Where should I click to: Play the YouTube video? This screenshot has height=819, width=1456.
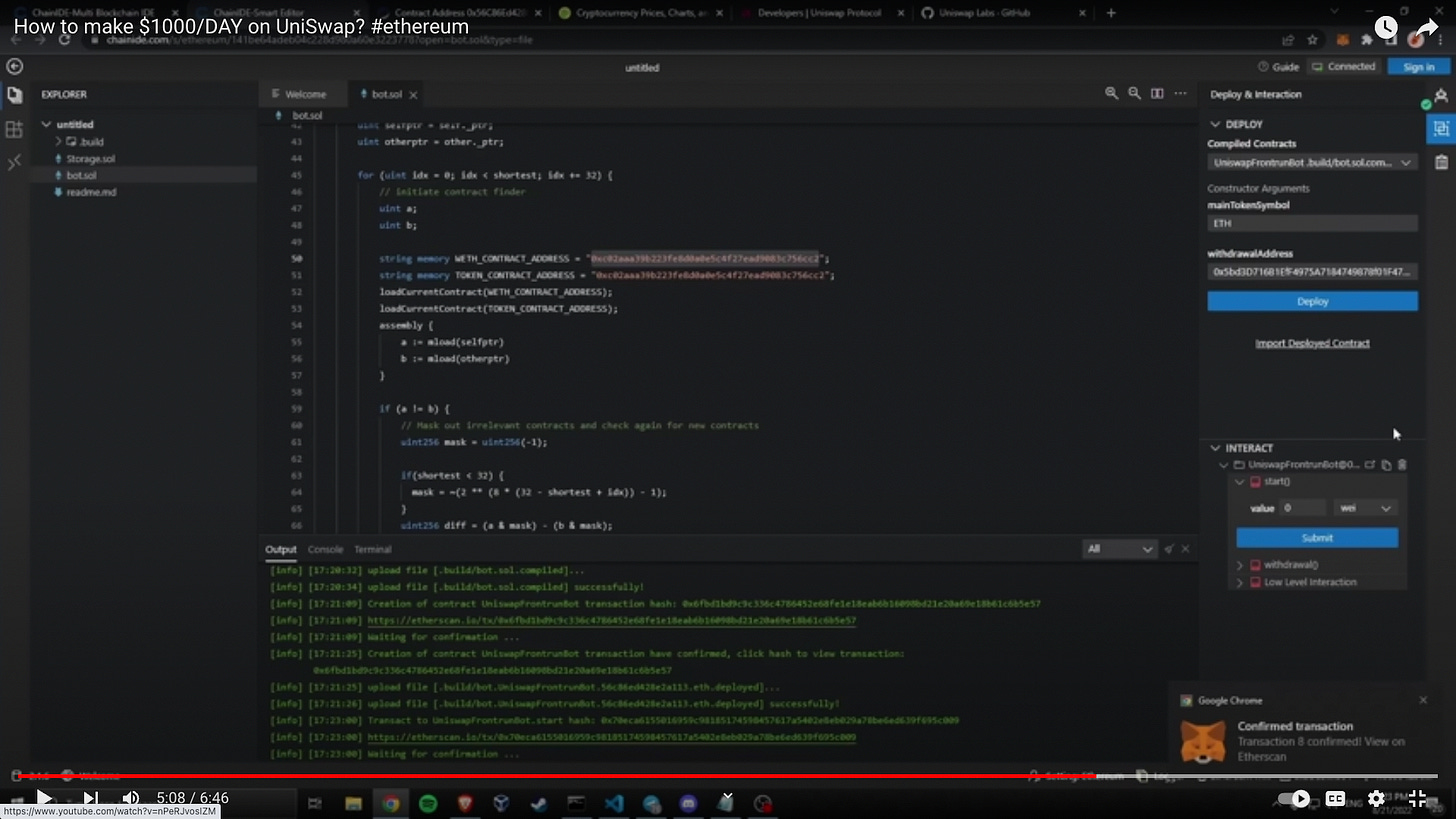point(44,798)
